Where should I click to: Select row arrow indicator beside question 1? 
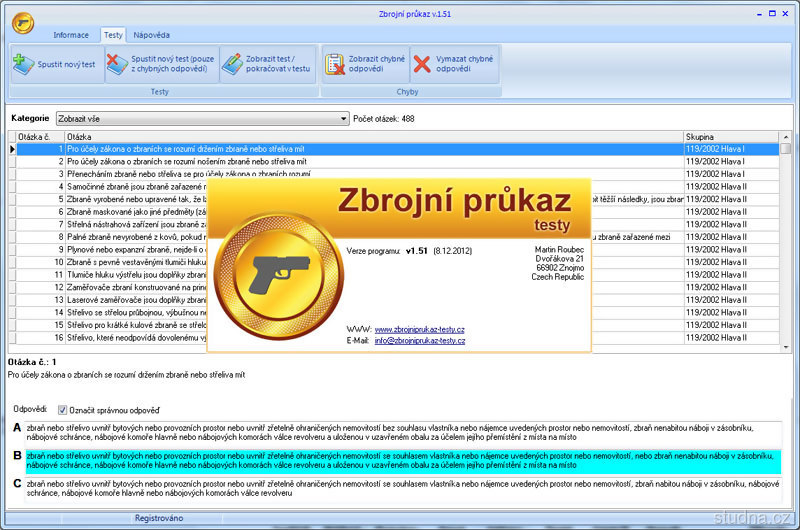(12, 149)
